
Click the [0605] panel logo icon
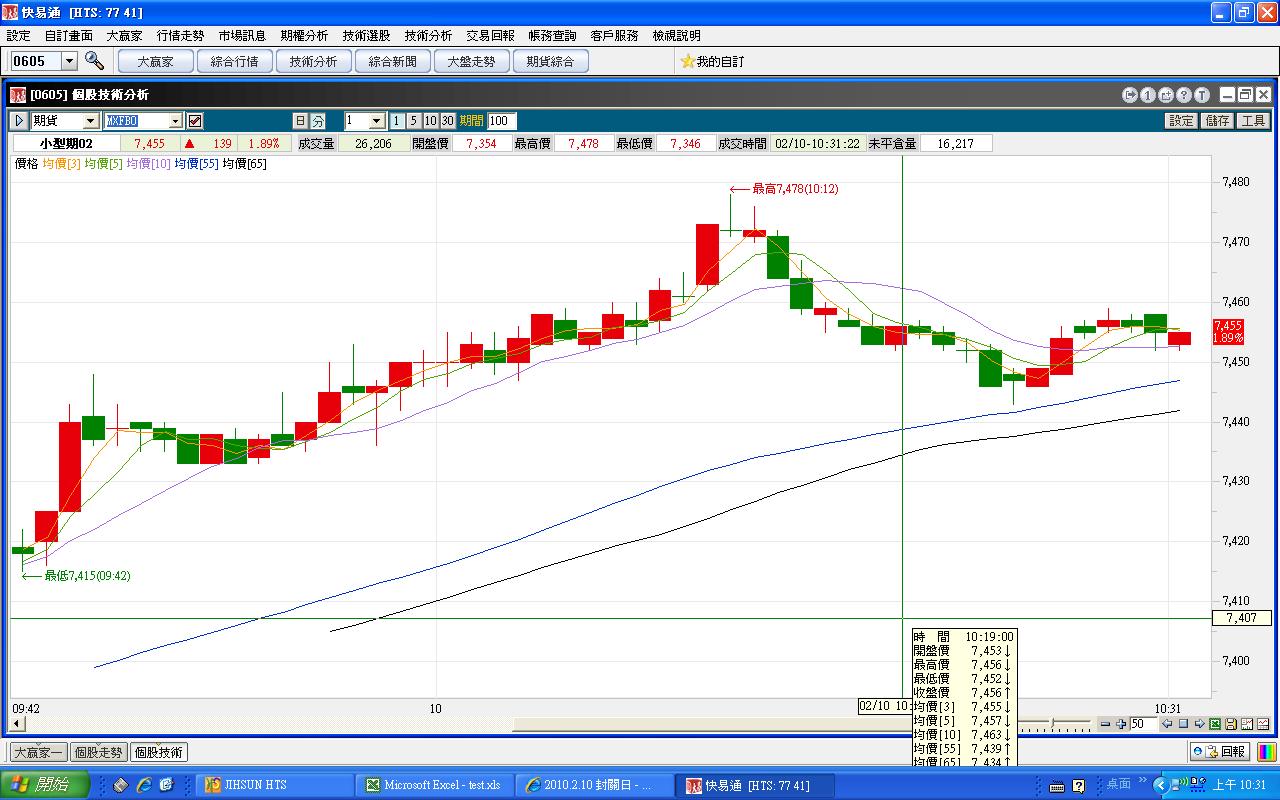(x=18, y=95)
